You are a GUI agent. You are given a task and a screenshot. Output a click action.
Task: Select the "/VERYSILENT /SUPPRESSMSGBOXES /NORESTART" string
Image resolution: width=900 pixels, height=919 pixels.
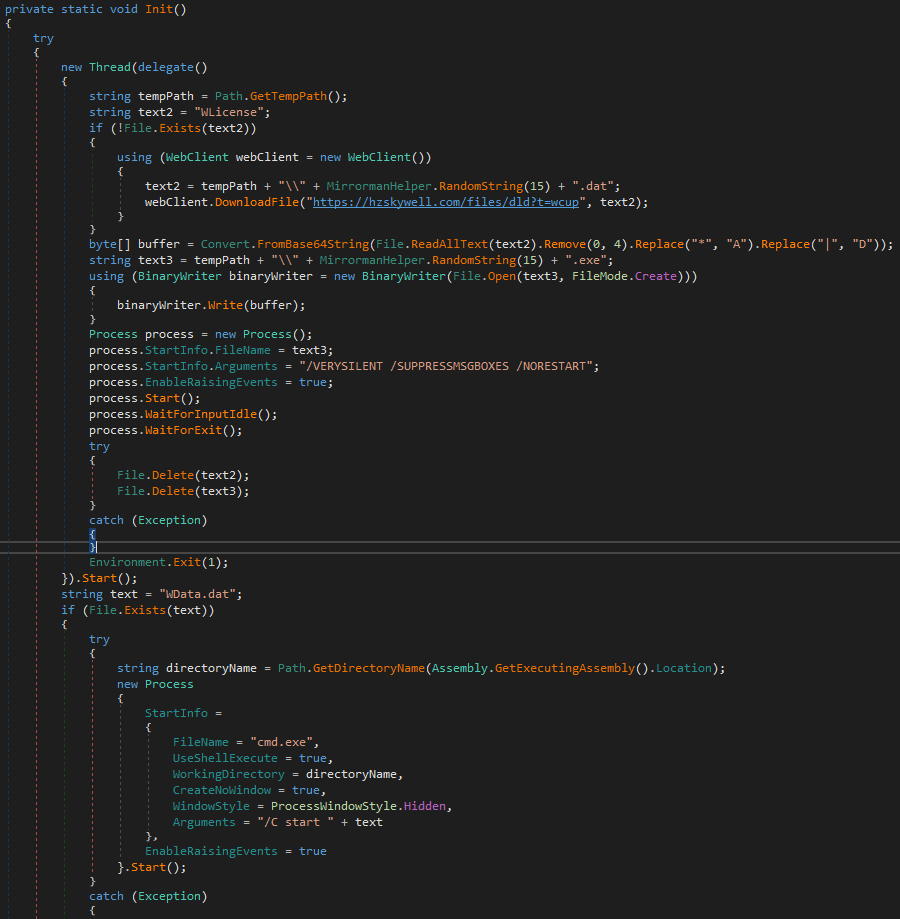point(446,366)
